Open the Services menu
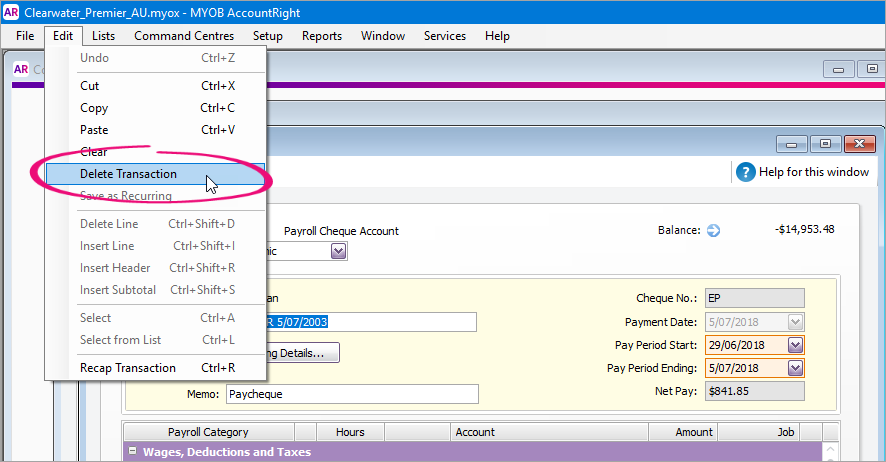Image resolution: width=886 pixels, height=462 pixels. pyautogui.click(x=445, y=36)
